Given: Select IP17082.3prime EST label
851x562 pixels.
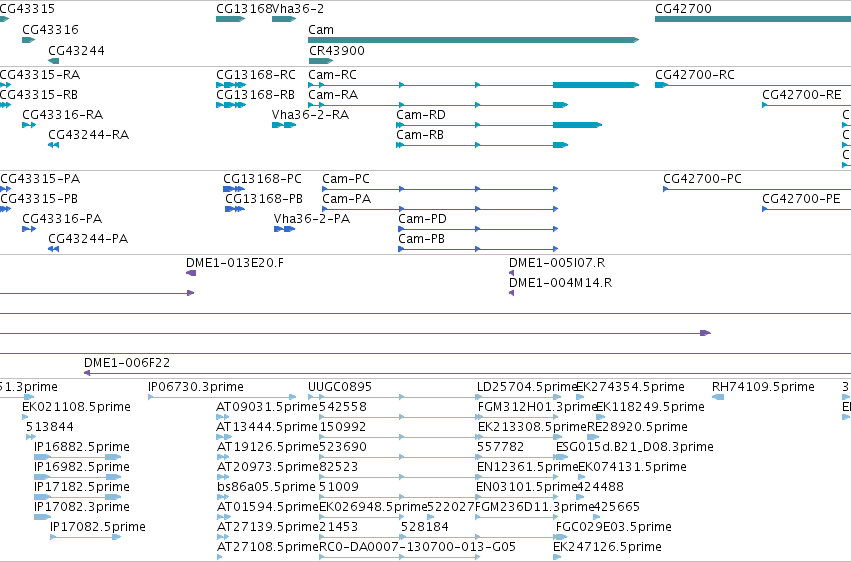Looking at the screenshot, I should (81, 507).
